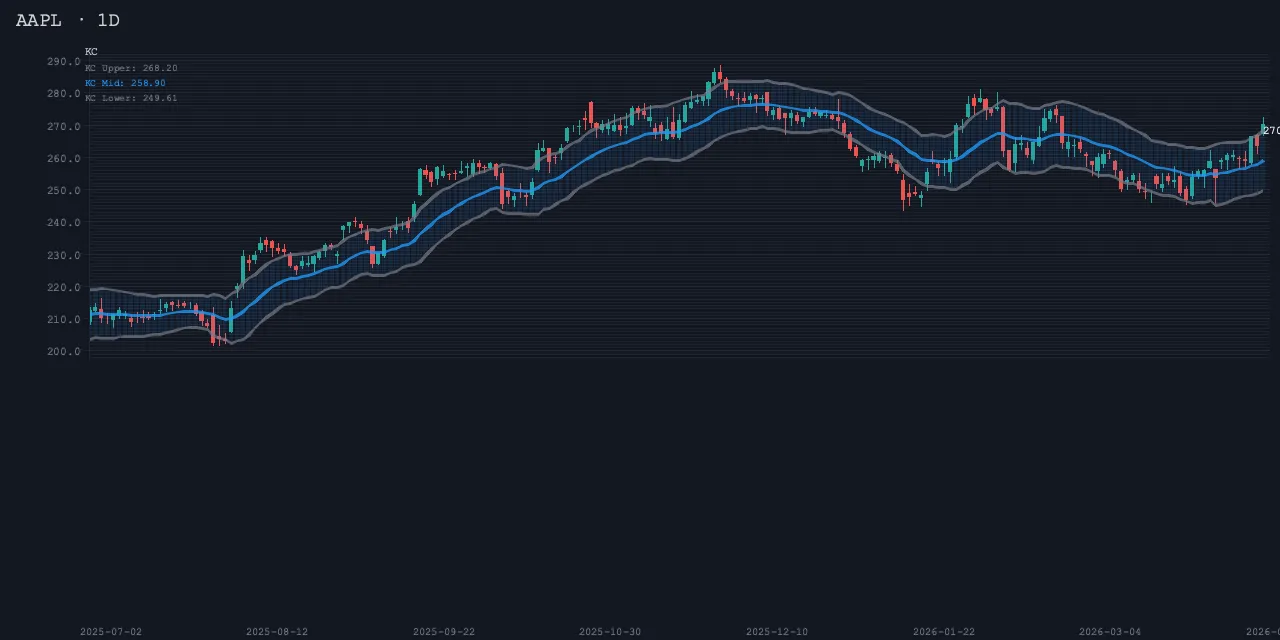Select the KC indicator legend header

[x=91, y=51]
